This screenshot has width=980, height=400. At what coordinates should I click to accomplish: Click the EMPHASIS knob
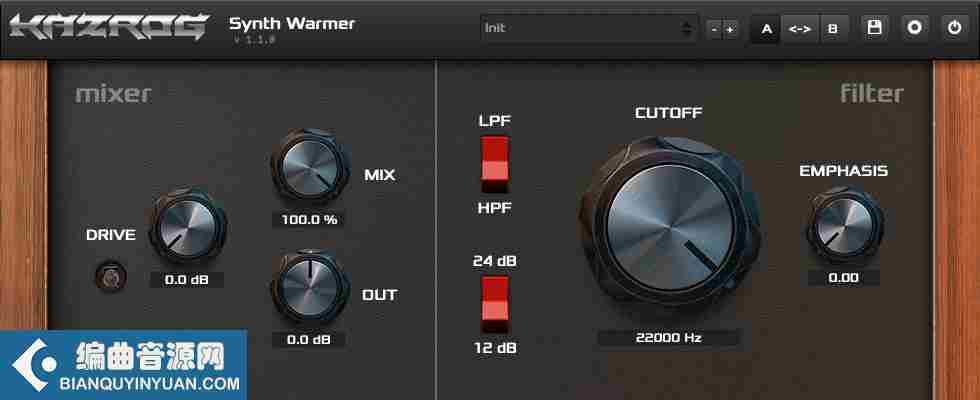coord(844,225)
